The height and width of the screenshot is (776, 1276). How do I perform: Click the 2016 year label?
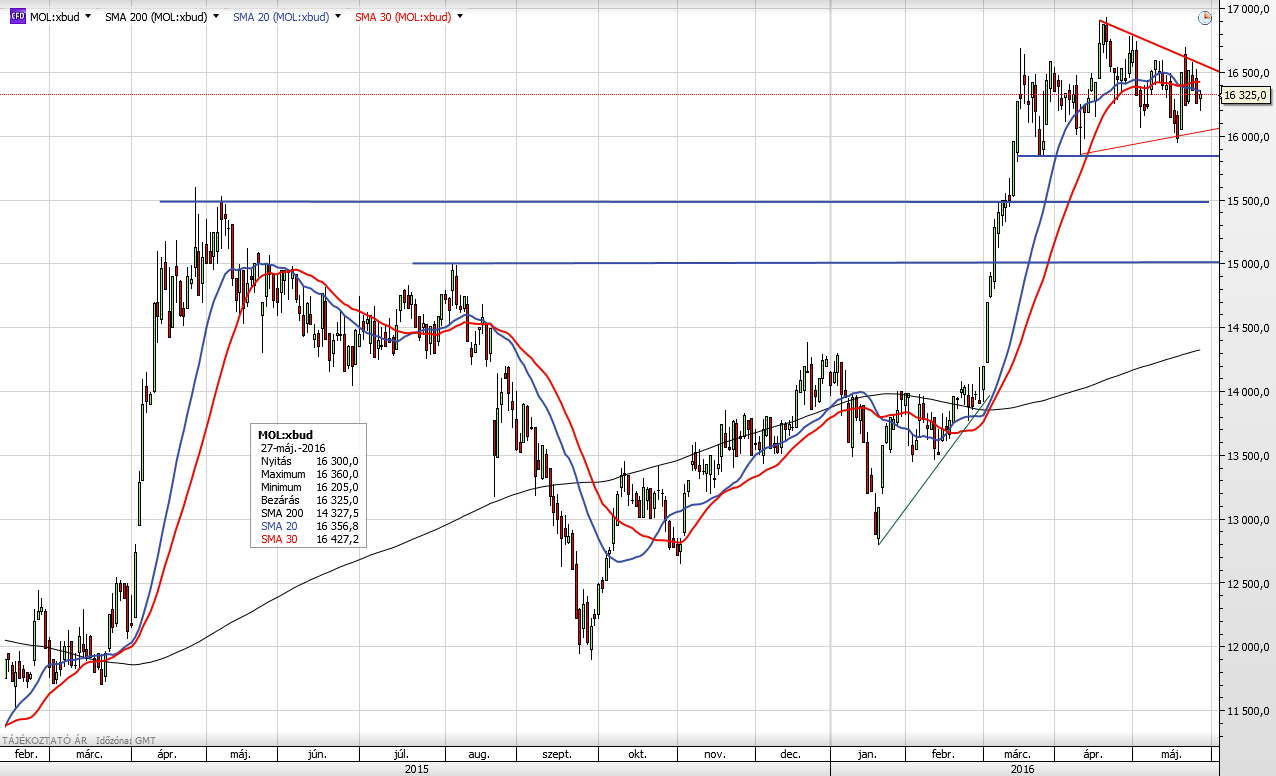(x=1021, y=769)
